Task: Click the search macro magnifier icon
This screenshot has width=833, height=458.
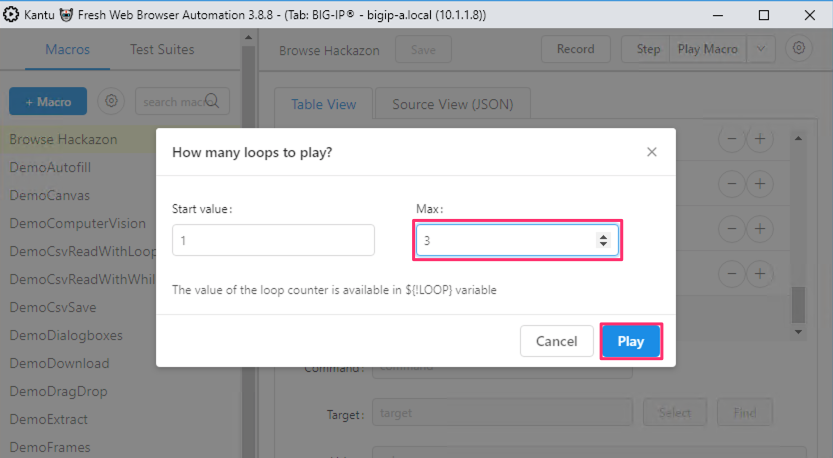Action: click(212, 101)
